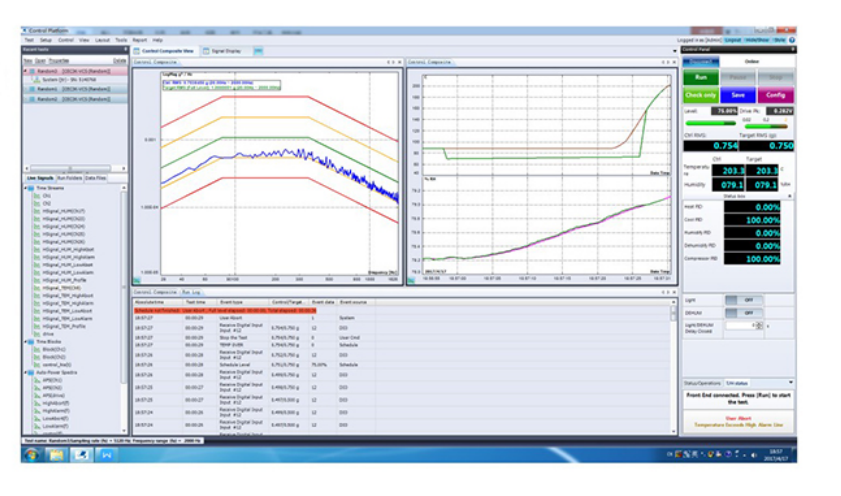Collapse the Time Streams tree node

click(x=26, y=188)
